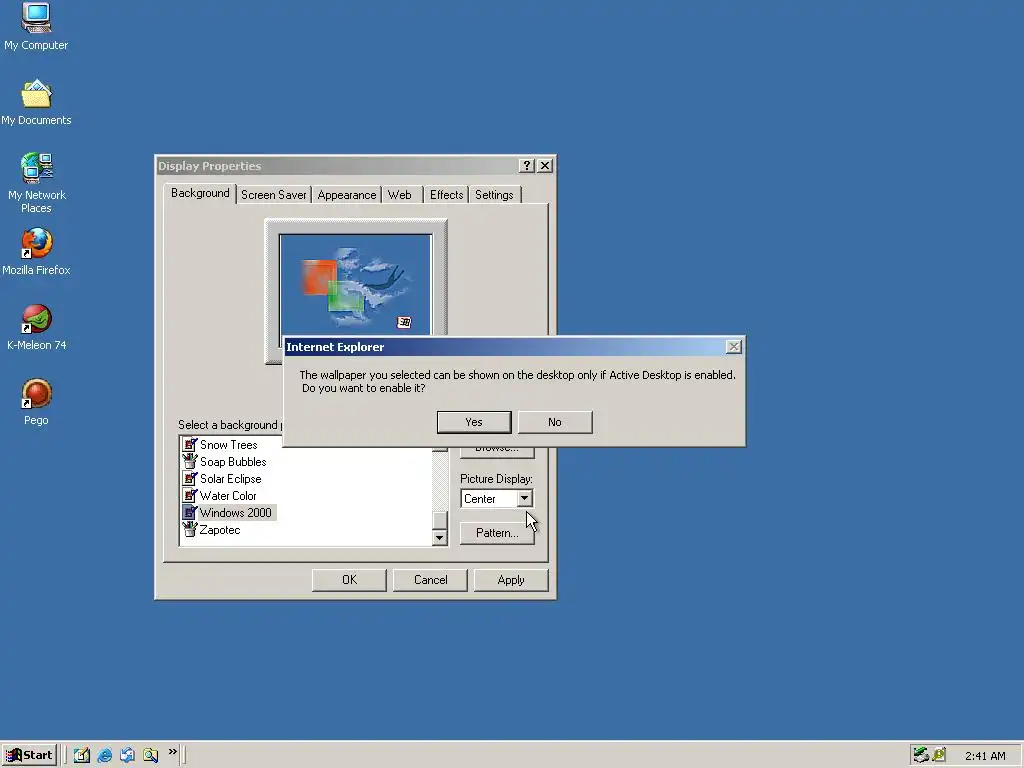The height and width of the screenshot is (768, 1024).
Task: Click Cancel in Display Properties
Action: 430,580
